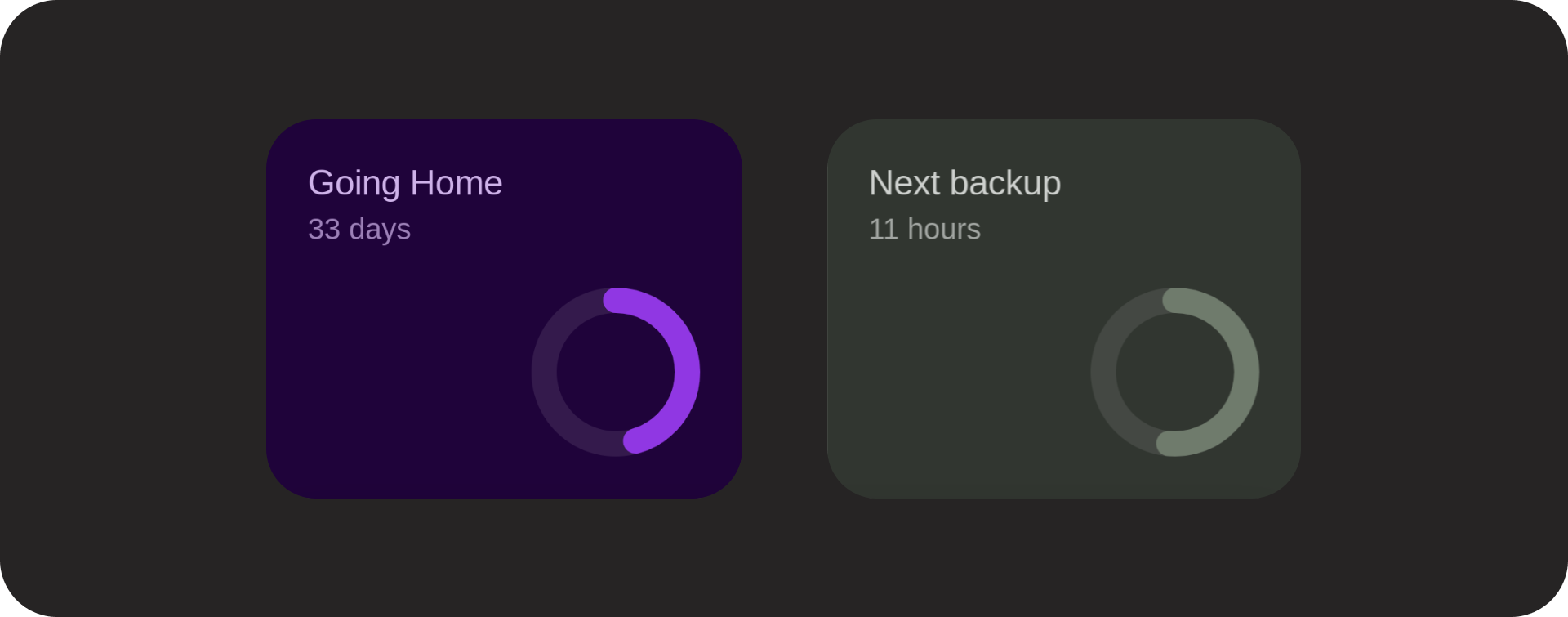
Task: Open the Next backup countdown widget
Action: pyautogui.click(x=1064, y=309)
